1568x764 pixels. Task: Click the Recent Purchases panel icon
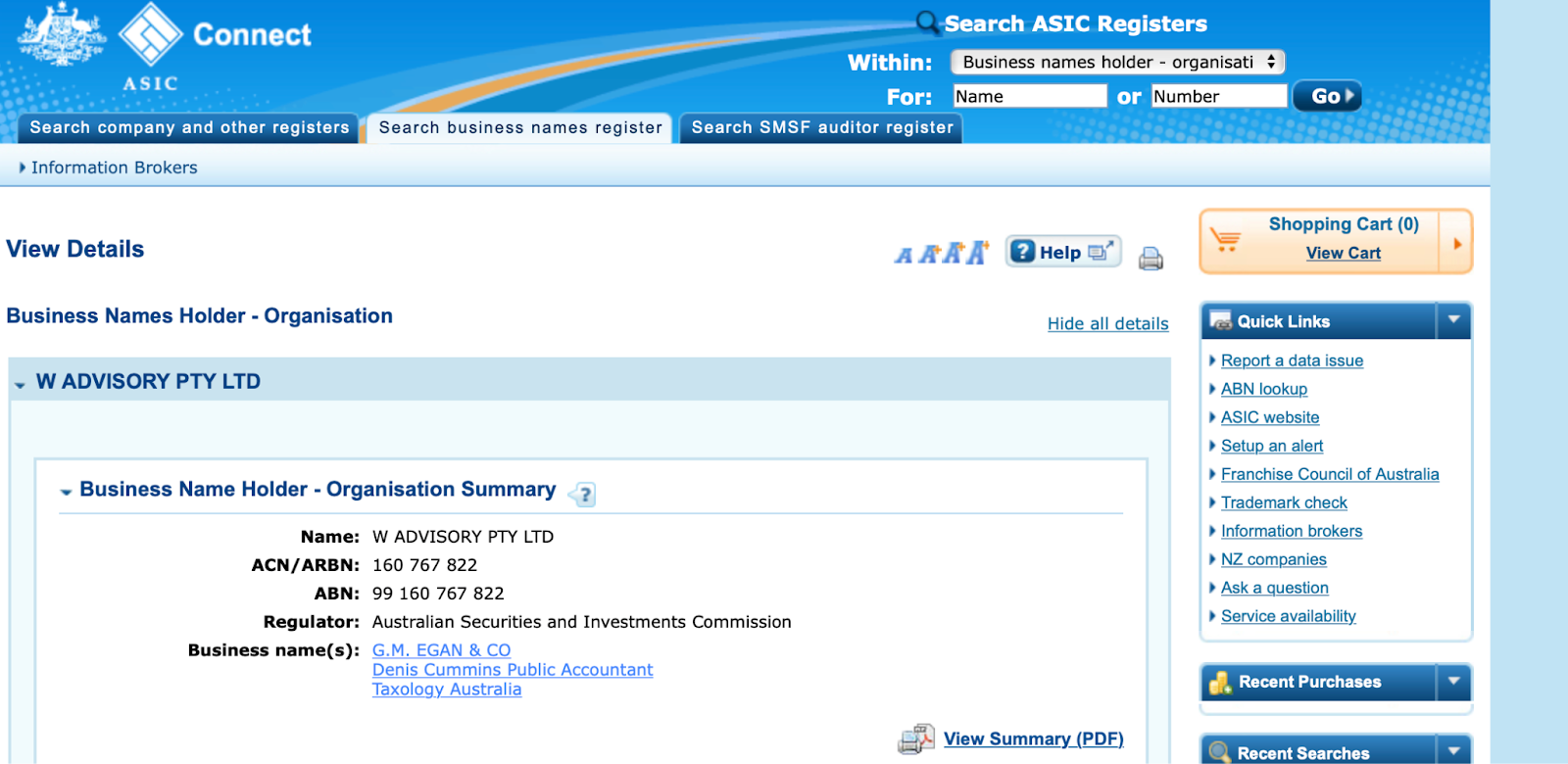[1221, 682]
